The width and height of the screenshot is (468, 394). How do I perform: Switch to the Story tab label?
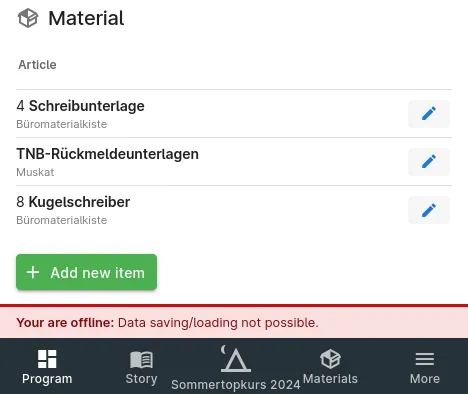[141, 379]
